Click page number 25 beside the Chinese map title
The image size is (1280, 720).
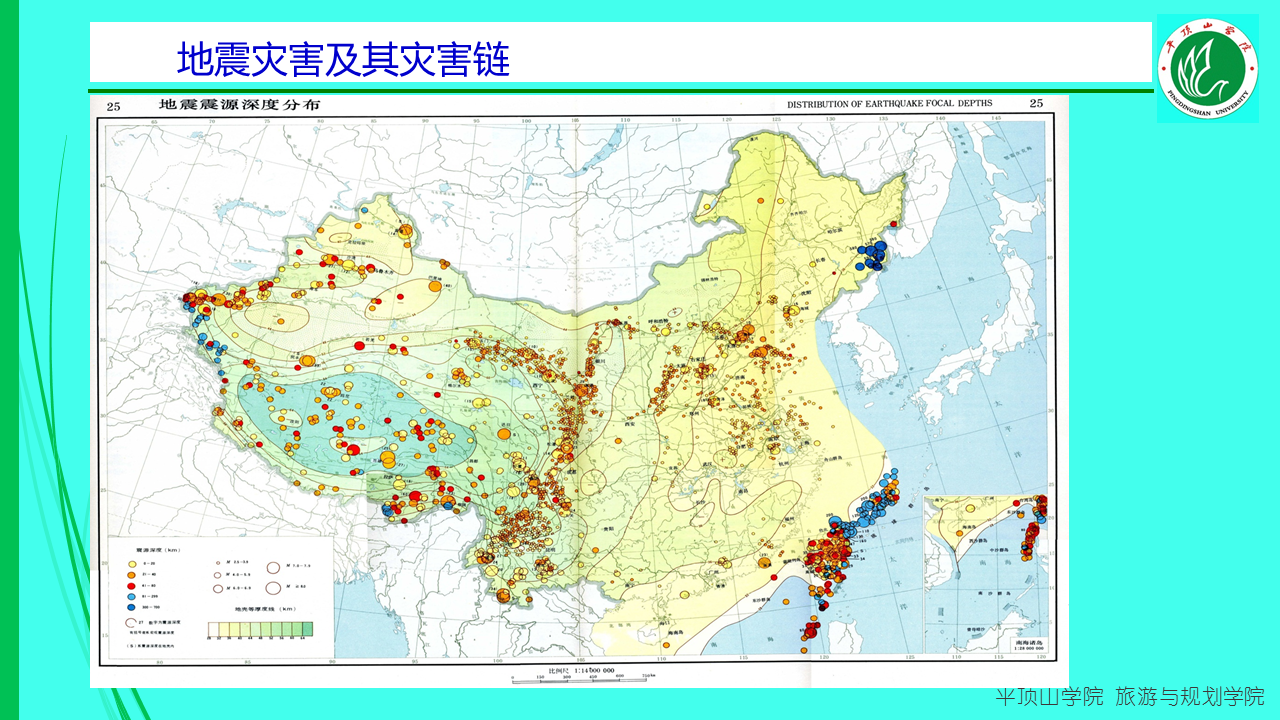pyautogui.click(x=113, y=105)
